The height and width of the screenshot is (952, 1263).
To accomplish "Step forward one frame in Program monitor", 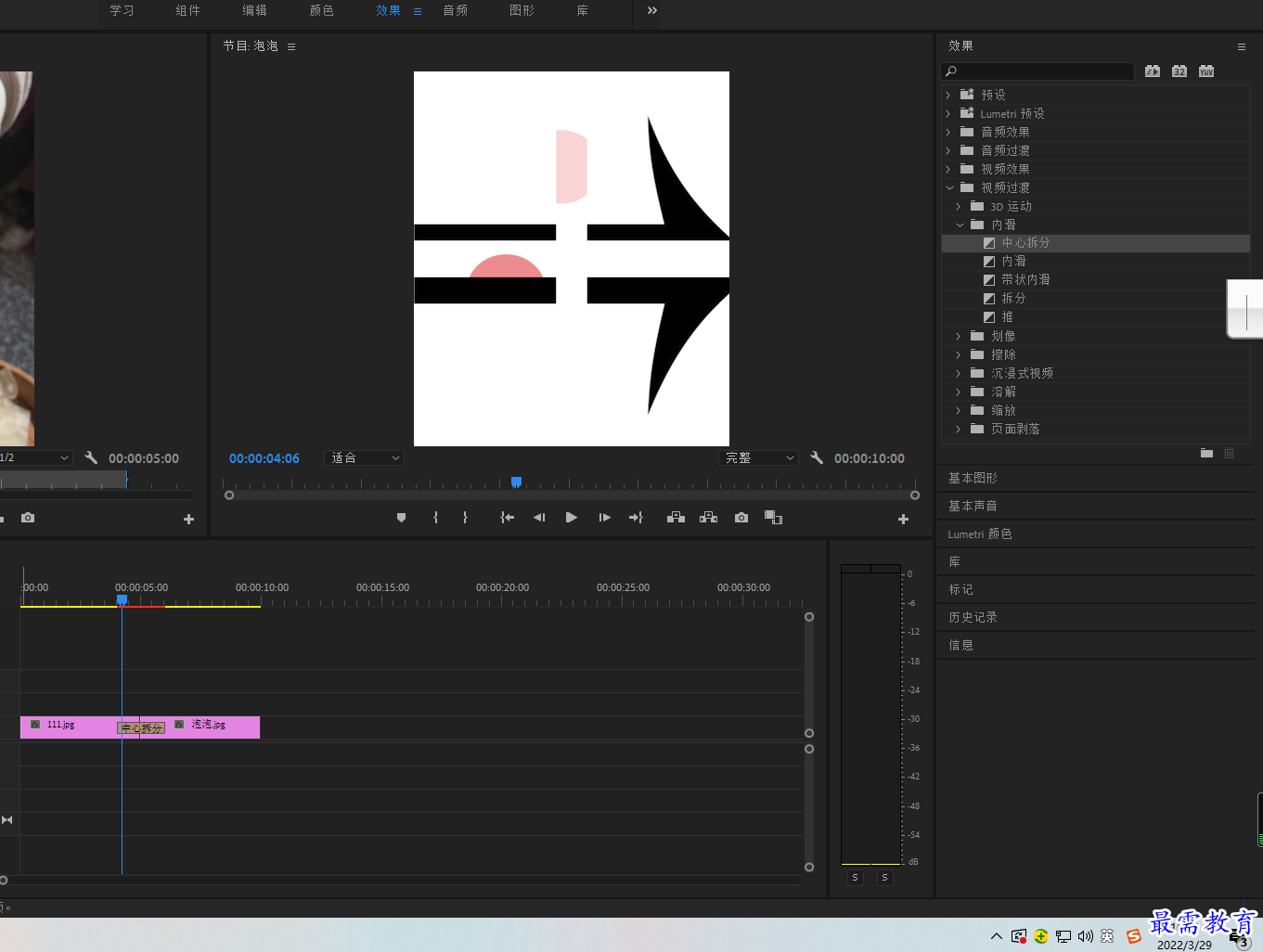I will 604,518.
